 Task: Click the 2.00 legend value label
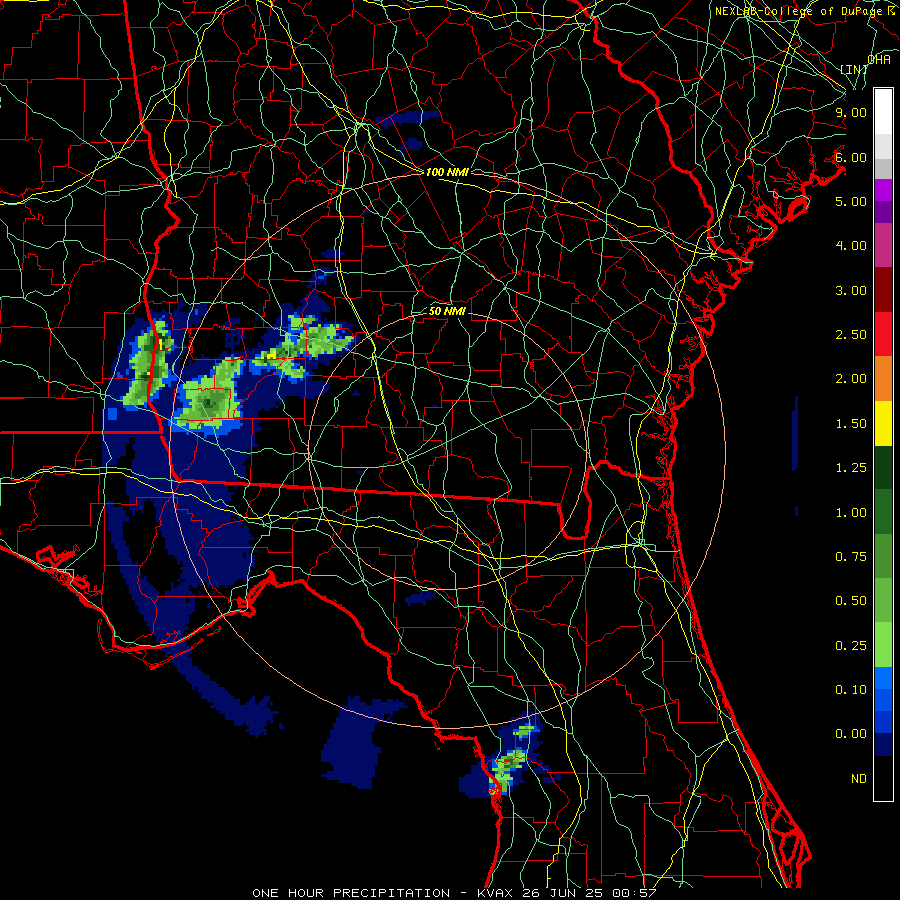click(851, 379)
